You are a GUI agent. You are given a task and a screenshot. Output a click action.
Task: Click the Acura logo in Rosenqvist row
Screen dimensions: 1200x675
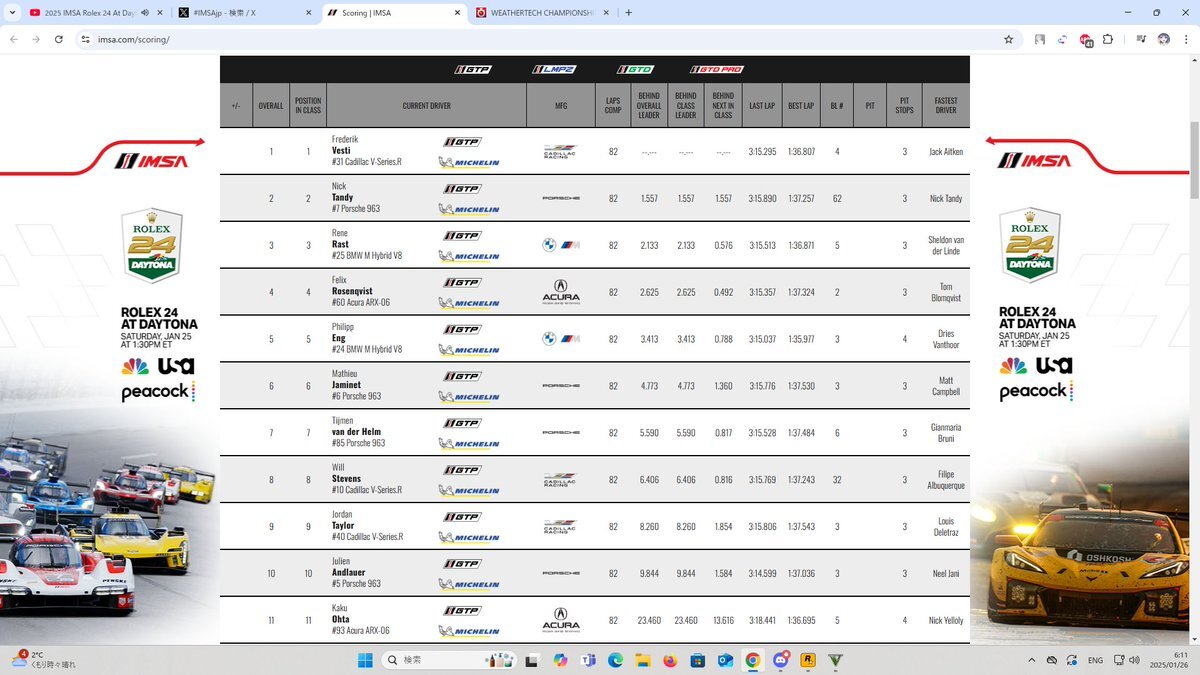560,292
